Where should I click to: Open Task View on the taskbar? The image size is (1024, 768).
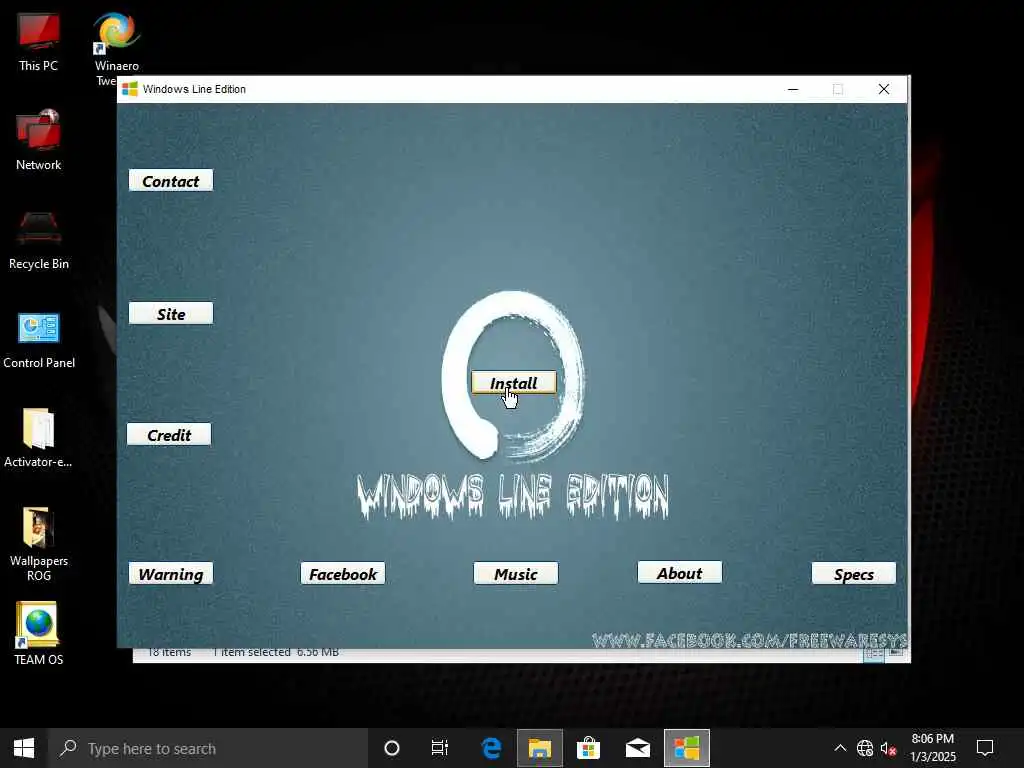(440, 748)
